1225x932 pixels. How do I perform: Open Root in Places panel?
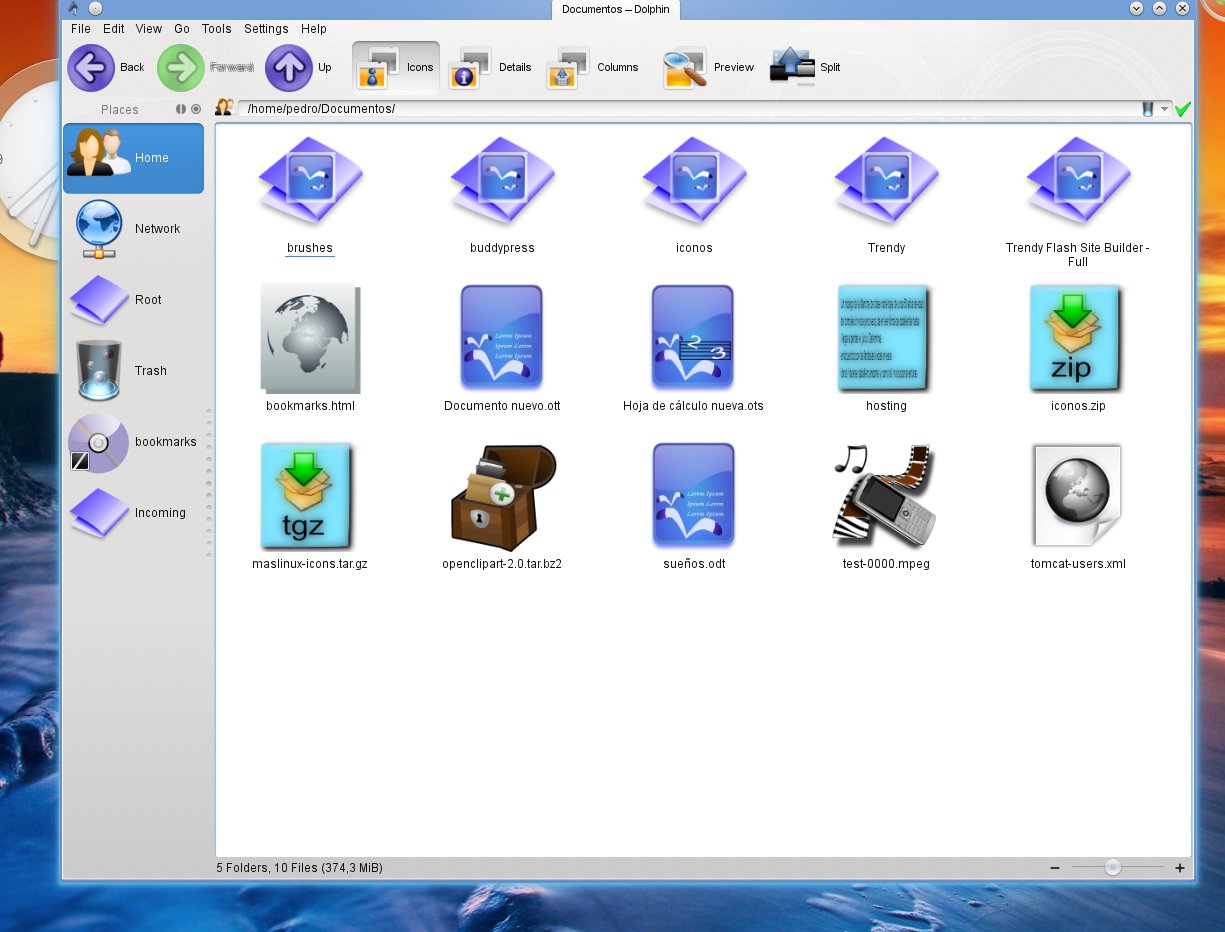(133, 300)
